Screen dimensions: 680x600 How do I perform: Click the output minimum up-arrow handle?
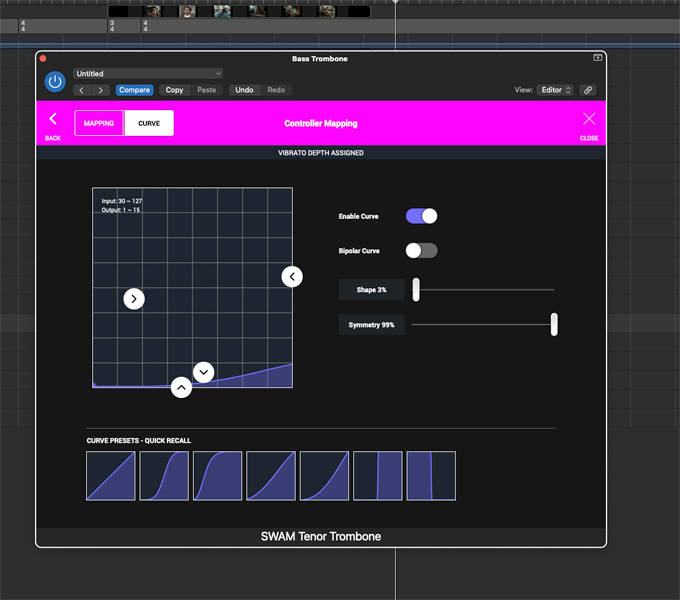(x=181, y=388)
